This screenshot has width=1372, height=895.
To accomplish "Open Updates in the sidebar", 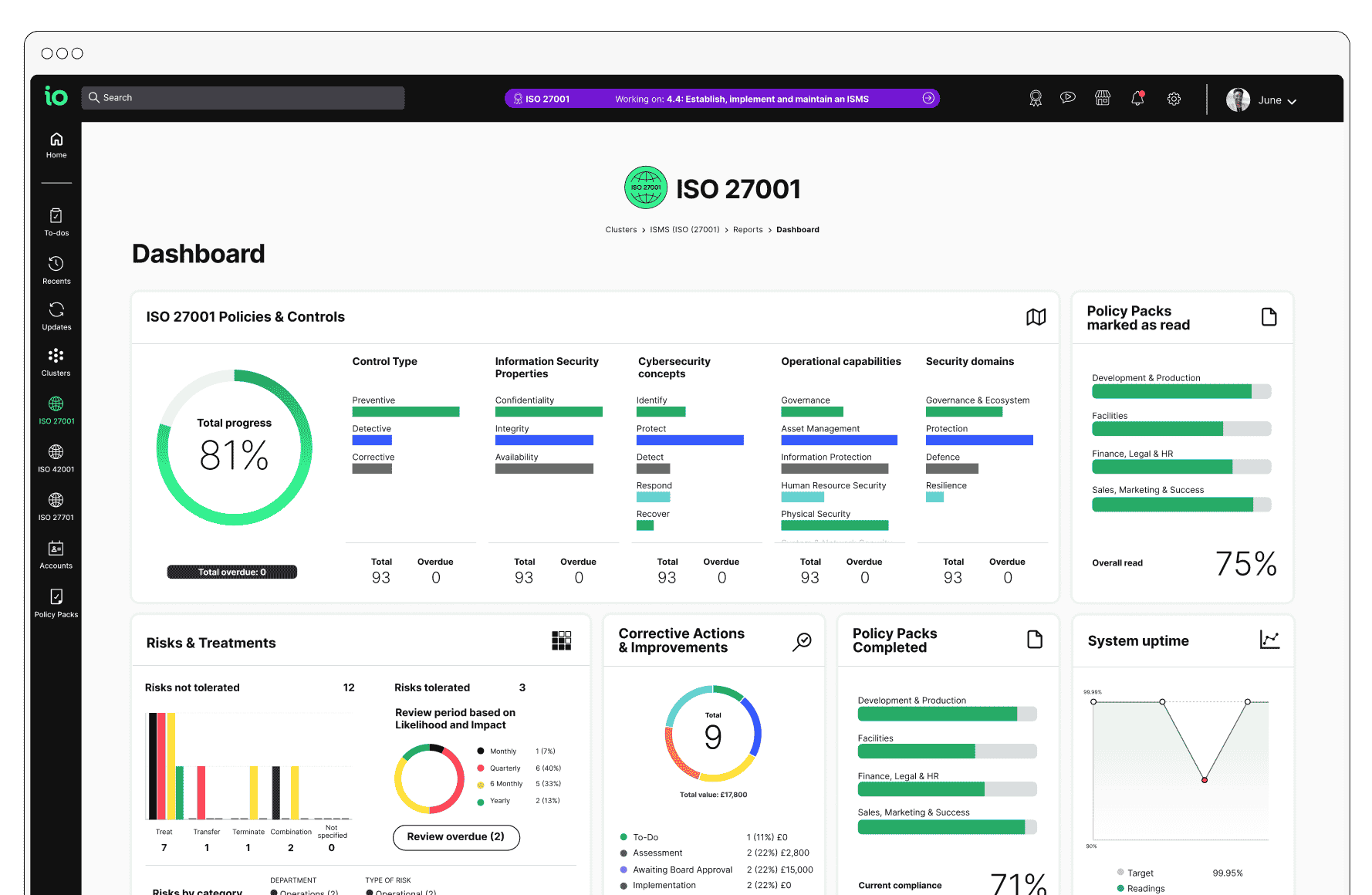I will (56, 316).
